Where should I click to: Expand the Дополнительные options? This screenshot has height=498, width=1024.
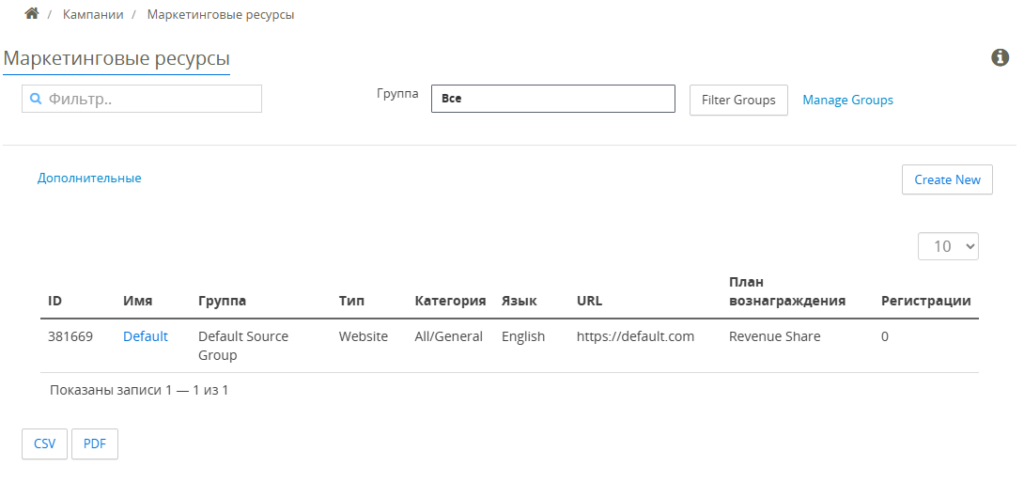(89, 178)
